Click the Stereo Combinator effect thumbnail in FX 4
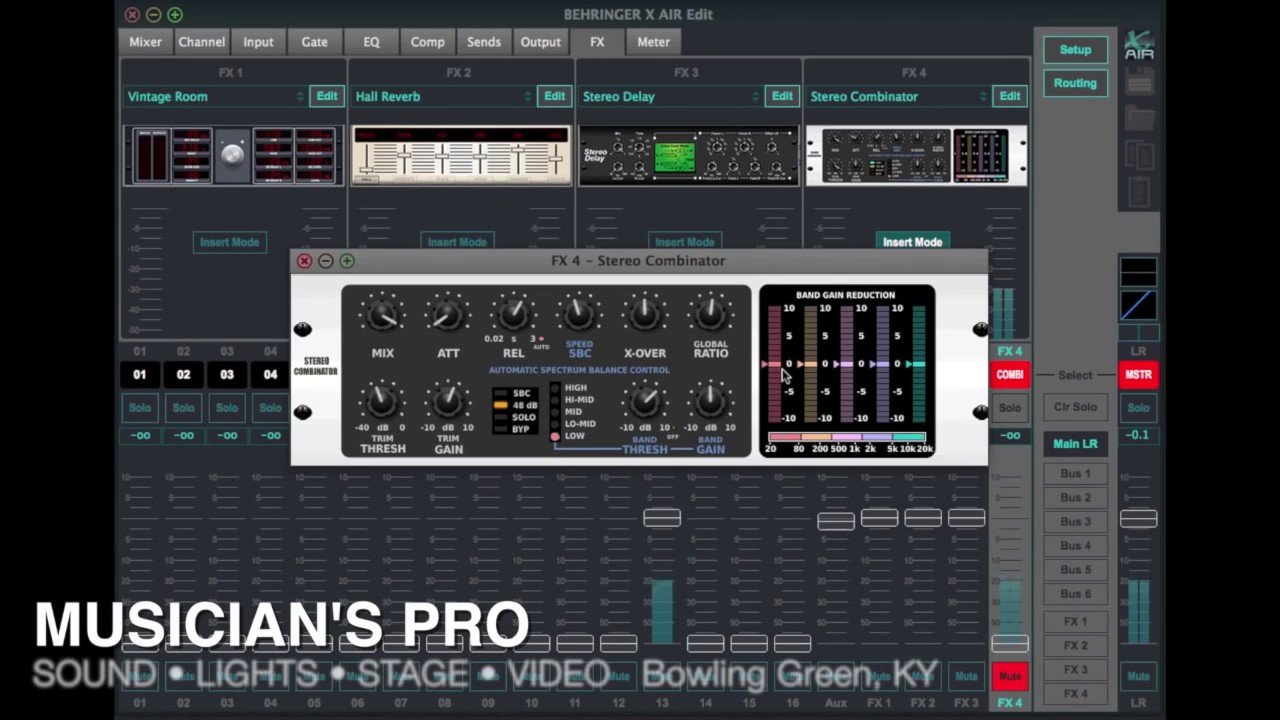This screenshot has height=720, width=1280. [x=916, y=155]
